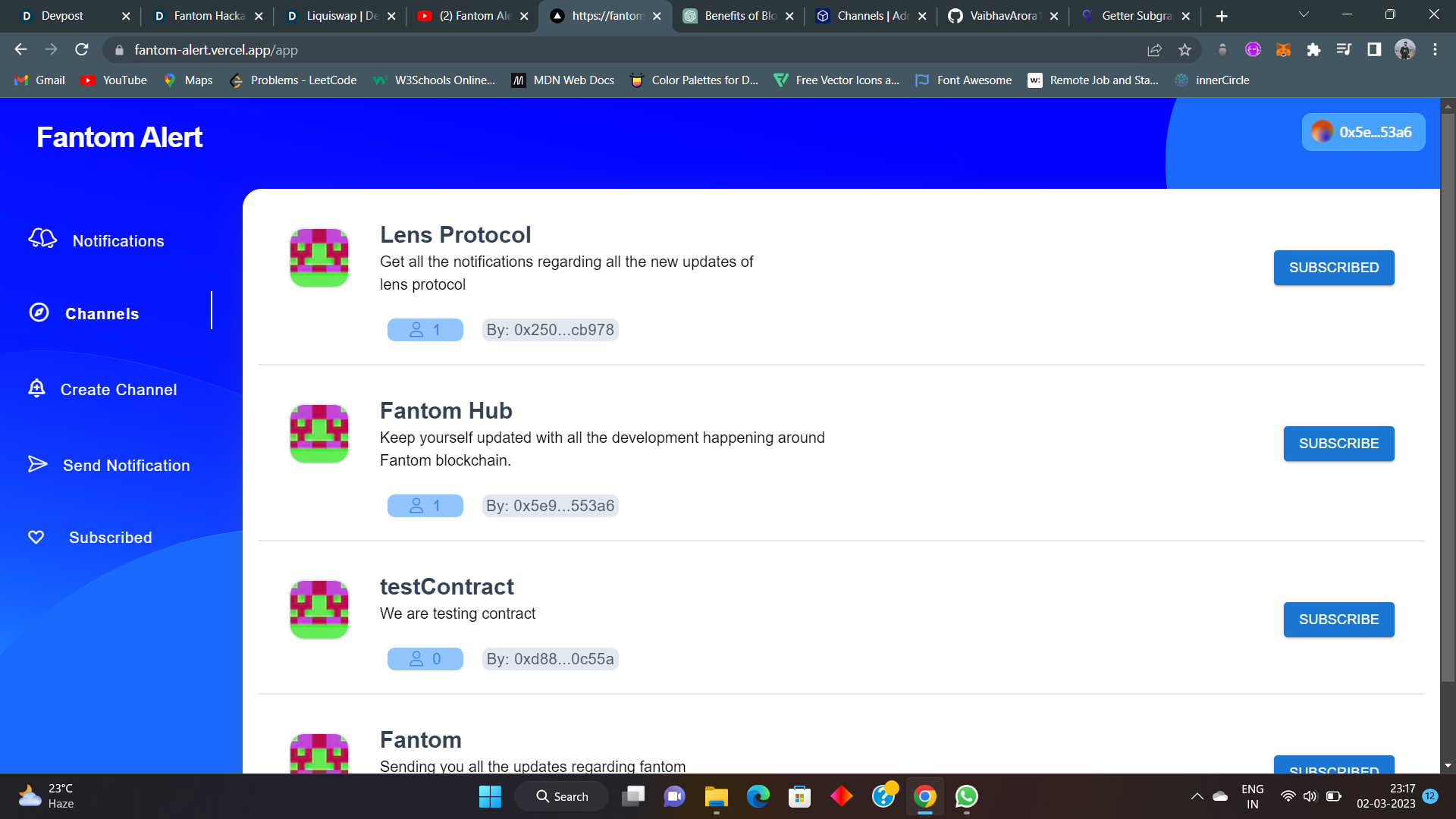Subscribe to the Fantom Hub channel
Screen dimensions: 1456x819
point(1338,444)
